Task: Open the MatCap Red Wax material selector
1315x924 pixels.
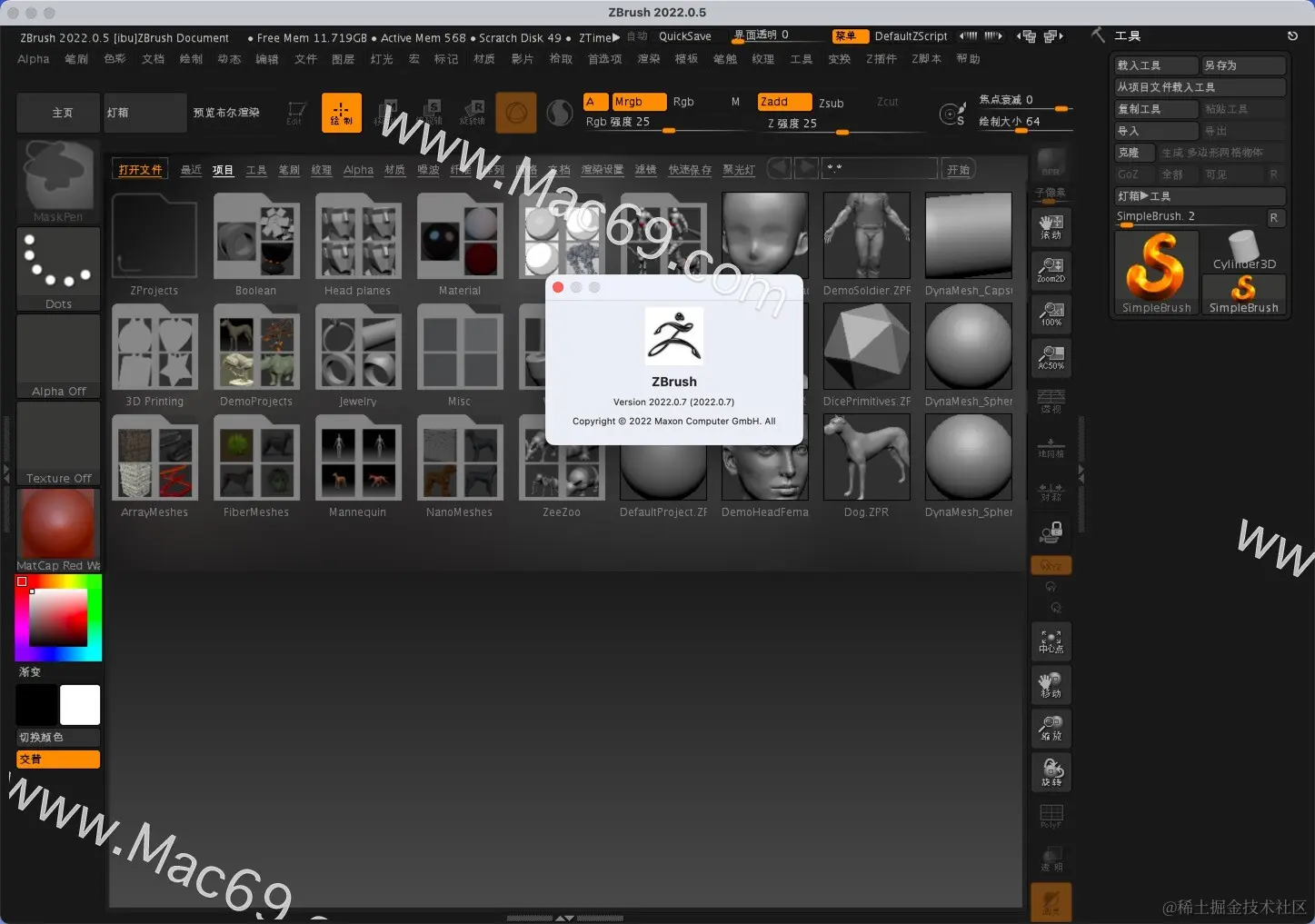Action: [x=58, y=530]
